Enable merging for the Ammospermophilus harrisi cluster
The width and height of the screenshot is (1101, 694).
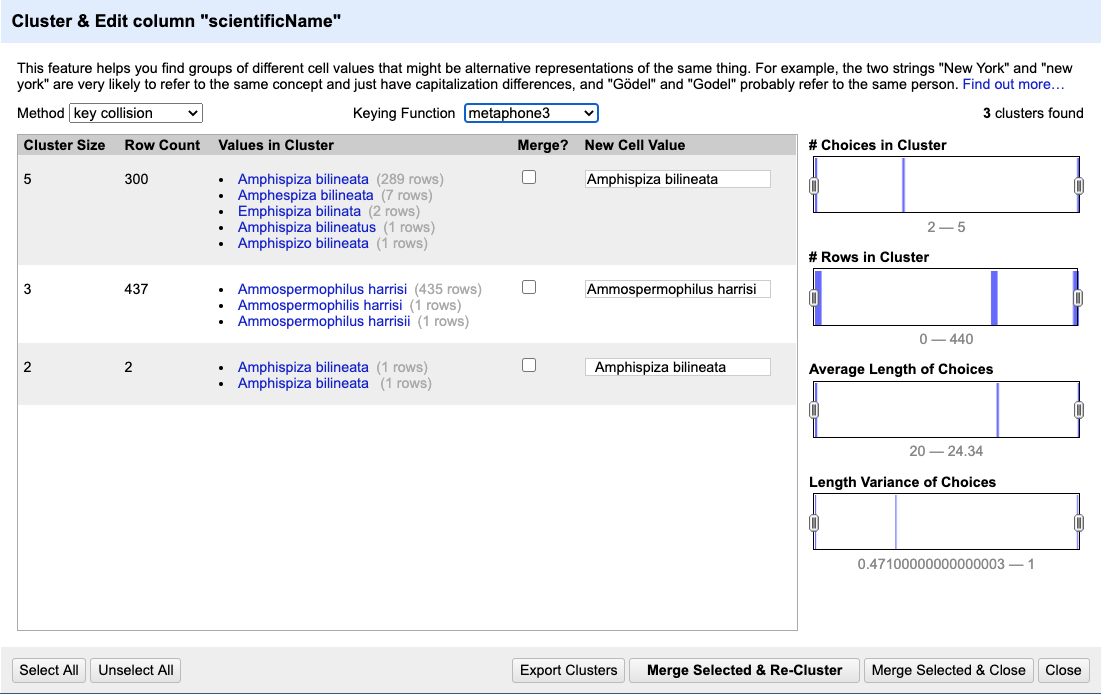point(528,286)
